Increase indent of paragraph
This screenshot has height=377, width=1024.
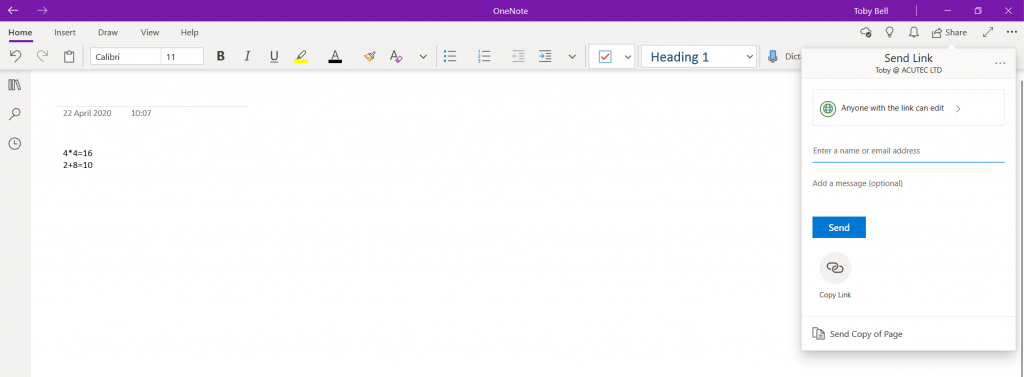coord(545,57)
